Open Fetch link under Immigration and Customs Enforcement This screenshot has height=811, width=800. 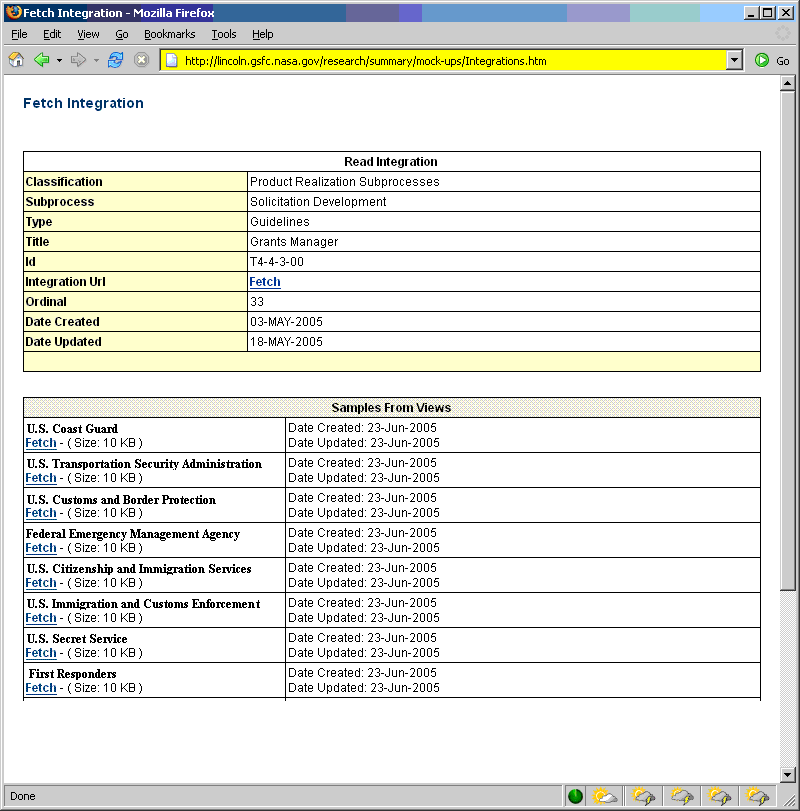[41, 618]
